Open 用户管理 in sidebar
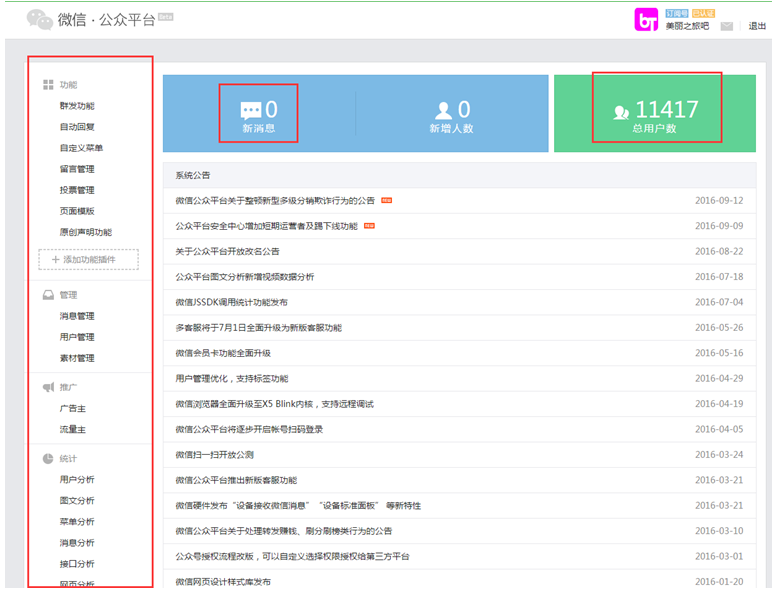The width and height of the screenshot is (772, 591). point(77,337)
